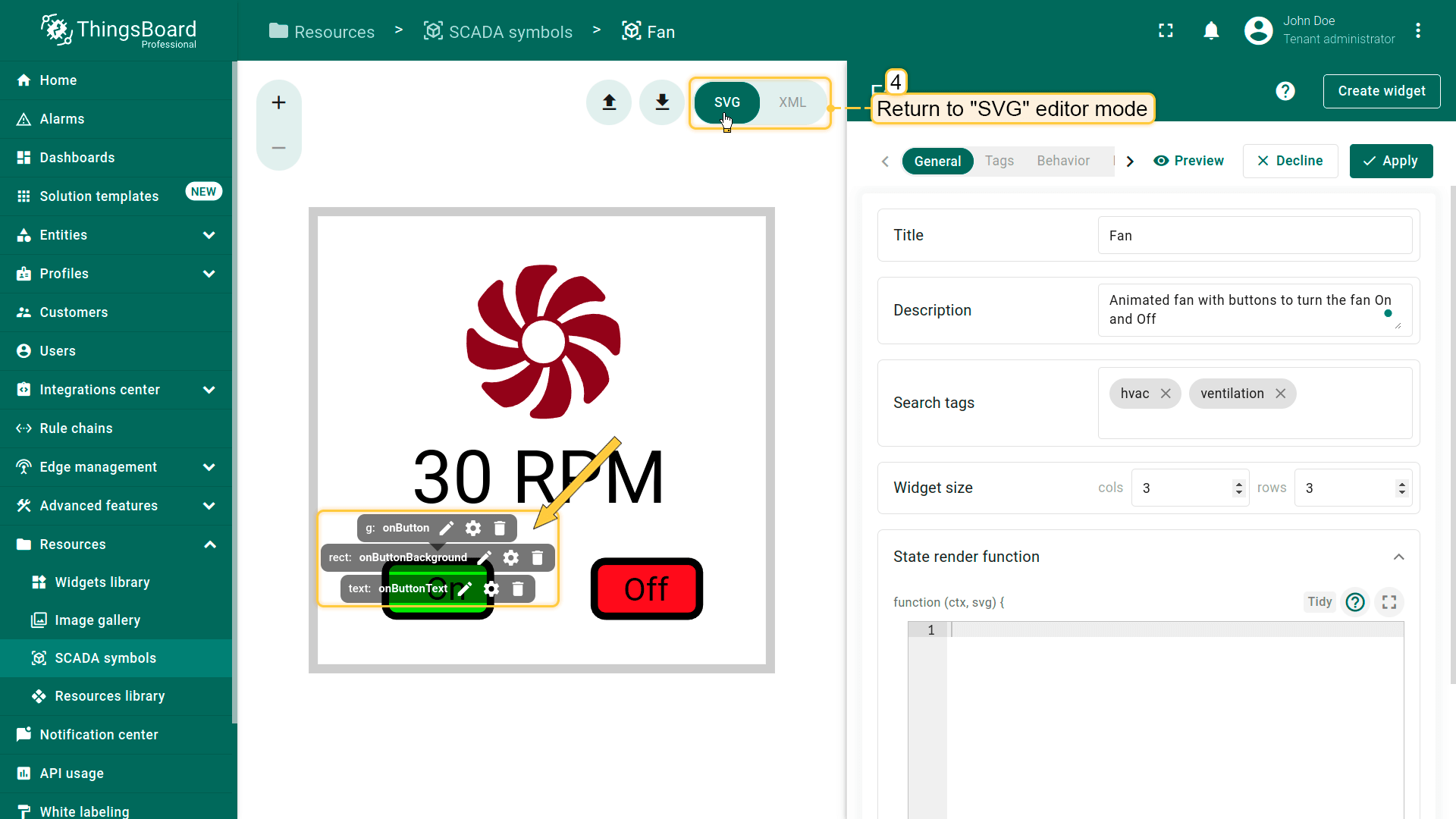This screenshot has height=819, width=1456.
Task: Click the Create widget button
Action: [x=1381, y=91]
